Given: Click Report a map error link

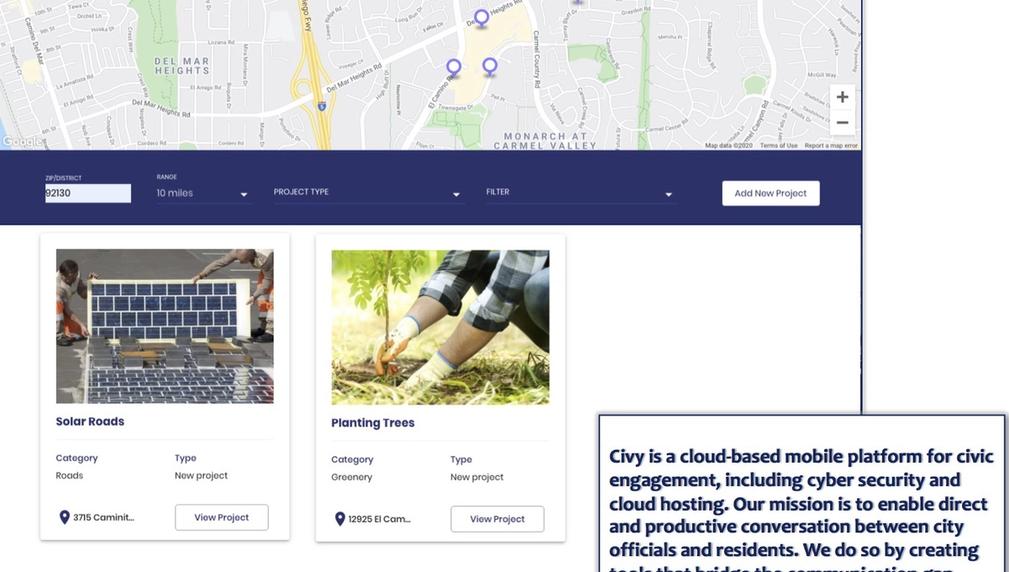Looking at the screenshot, I should coord(831,145).
